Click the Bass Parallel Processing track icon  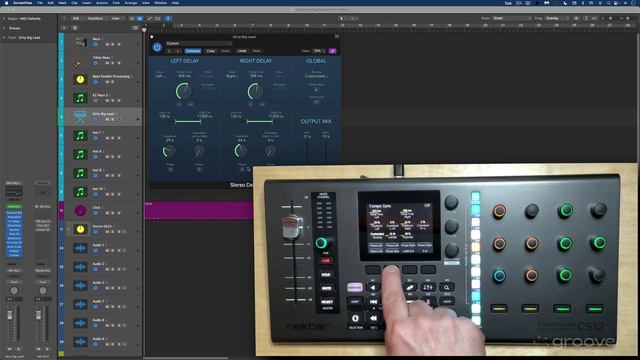coord(80,79)
